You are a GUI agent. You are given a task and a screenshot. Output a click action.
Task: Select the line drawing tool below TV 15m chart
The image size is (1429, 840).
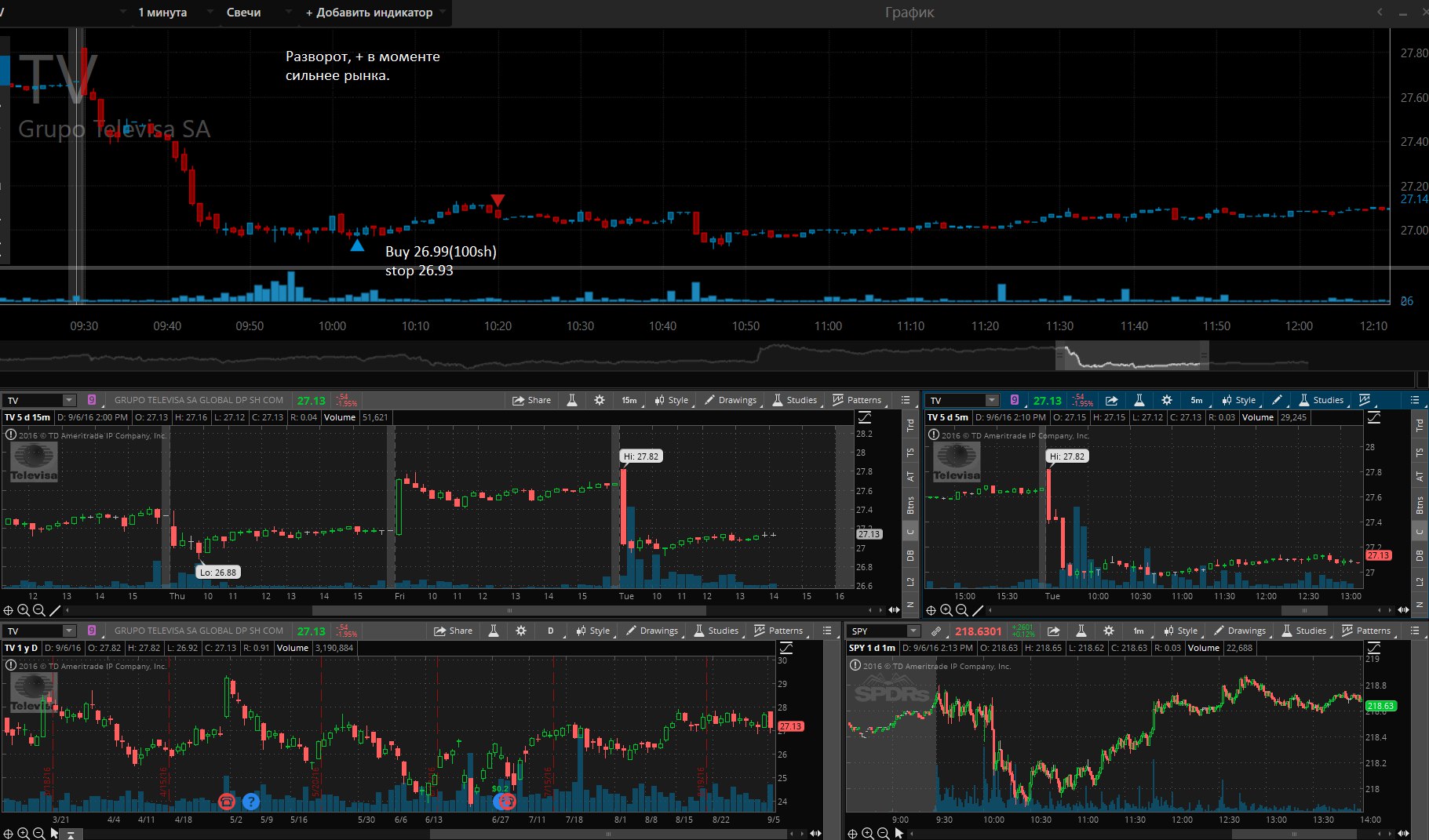point(55,610)
